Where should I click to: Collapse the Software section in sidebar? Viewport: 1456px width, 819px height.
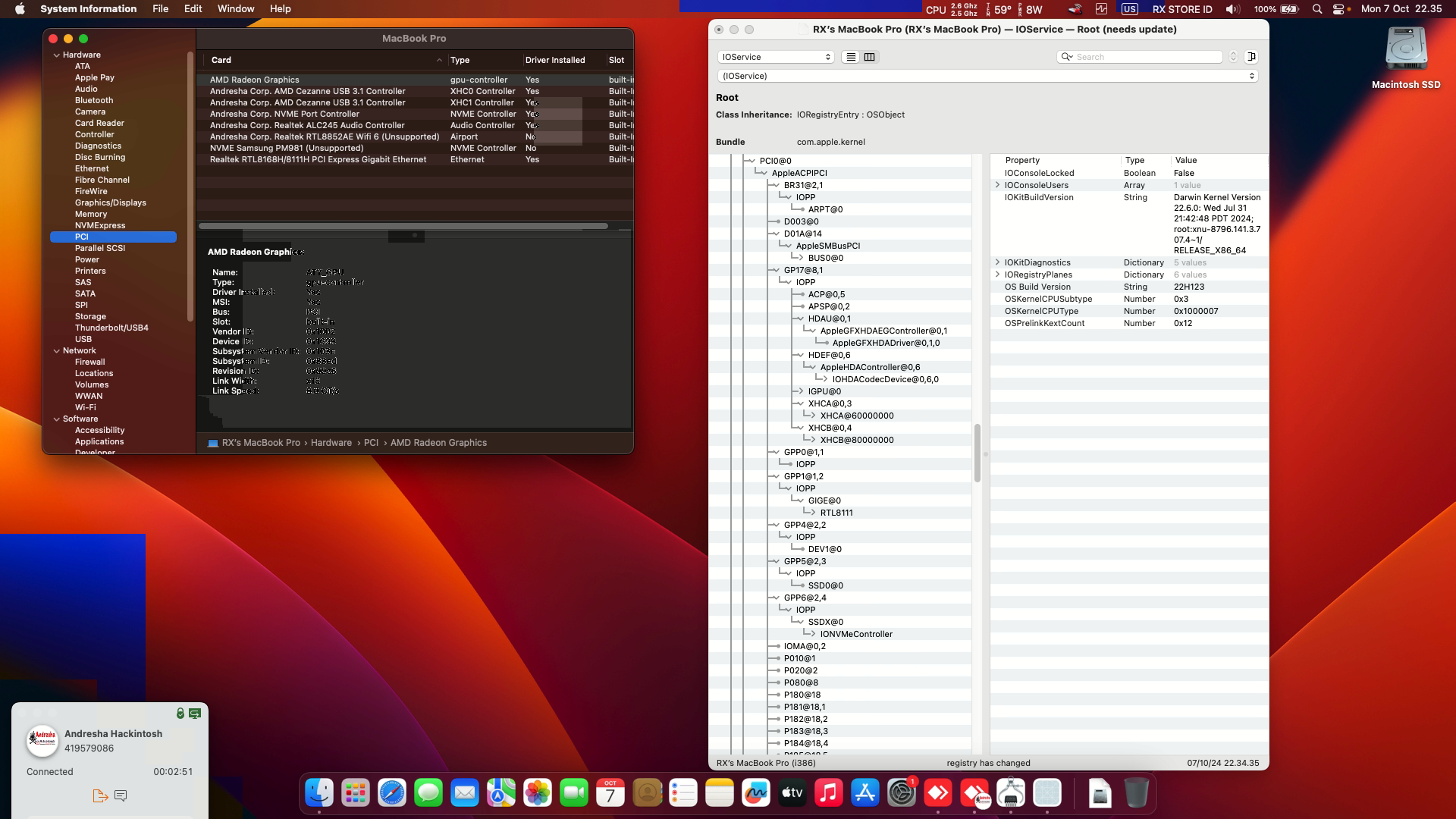[x=56, y=419]
